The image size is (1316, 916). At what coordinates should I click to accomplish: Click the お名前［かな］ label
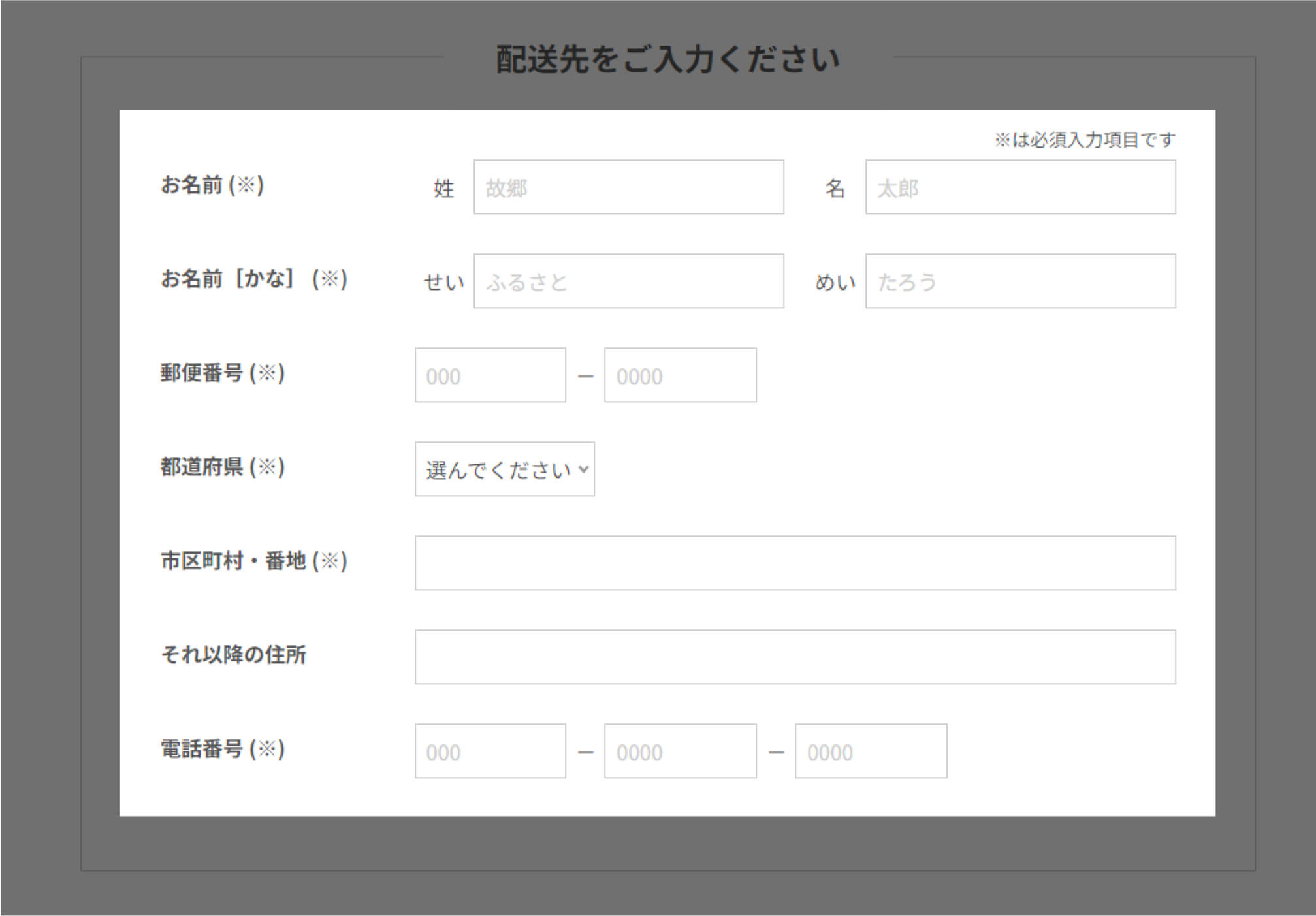tap(254, 279)
